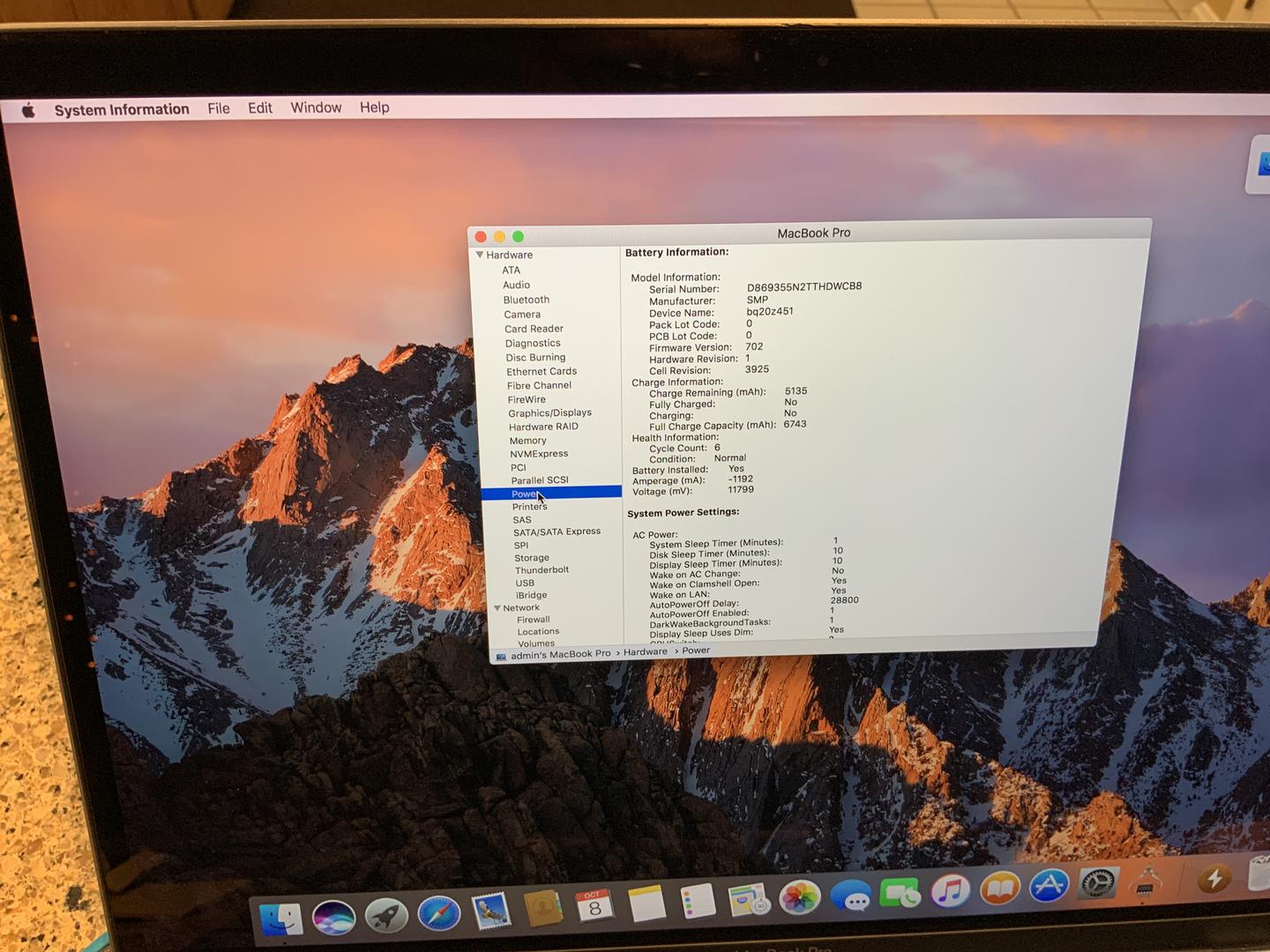Open Reminders icon in Dock

coord(698,902)
